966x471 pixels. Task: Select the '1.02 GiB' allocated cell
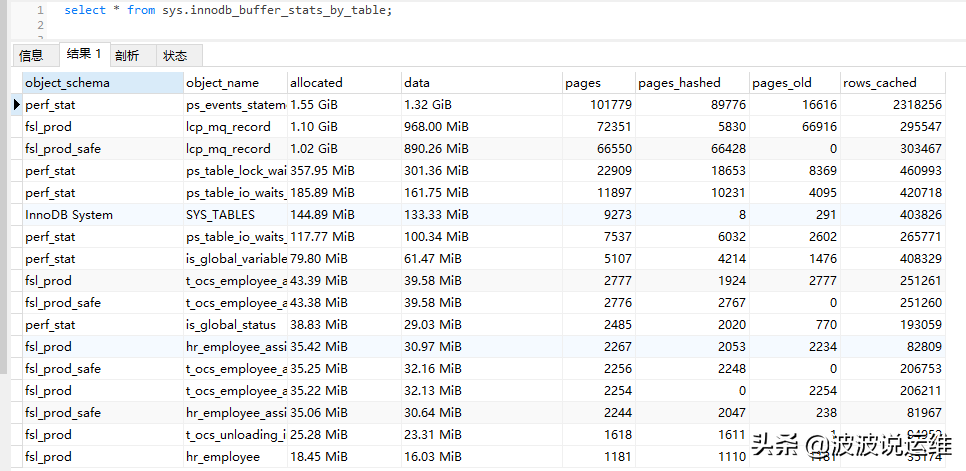344,148
